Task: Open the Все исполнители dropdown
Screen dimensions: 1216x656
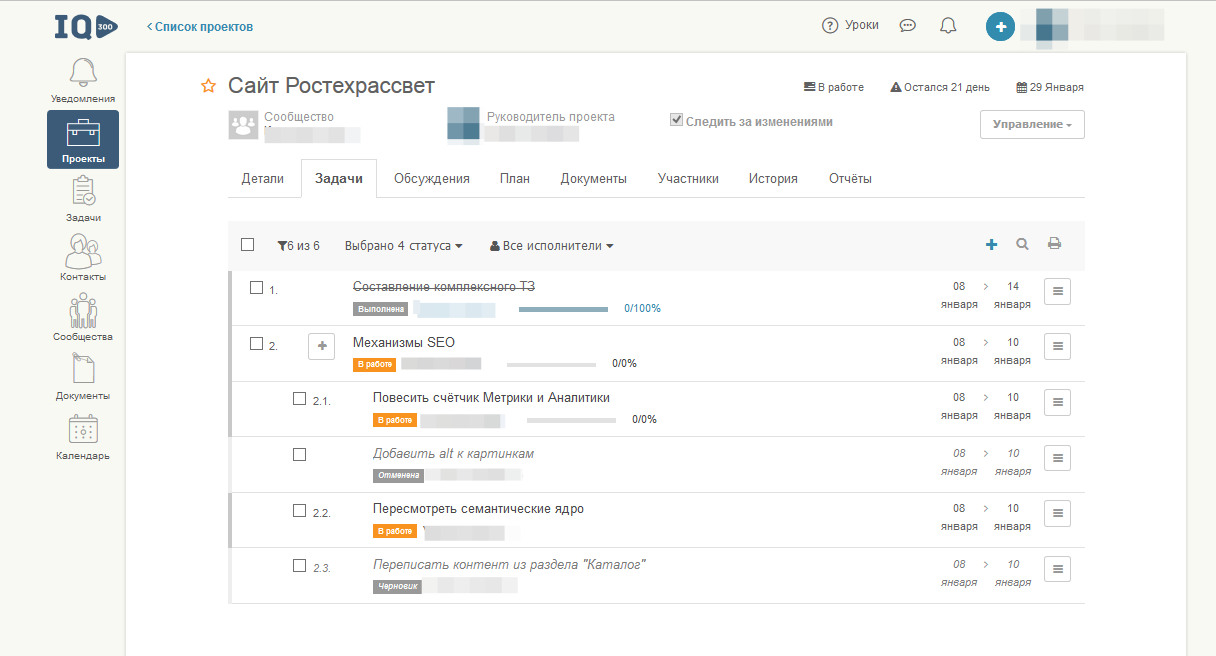Action: [551, 245]
